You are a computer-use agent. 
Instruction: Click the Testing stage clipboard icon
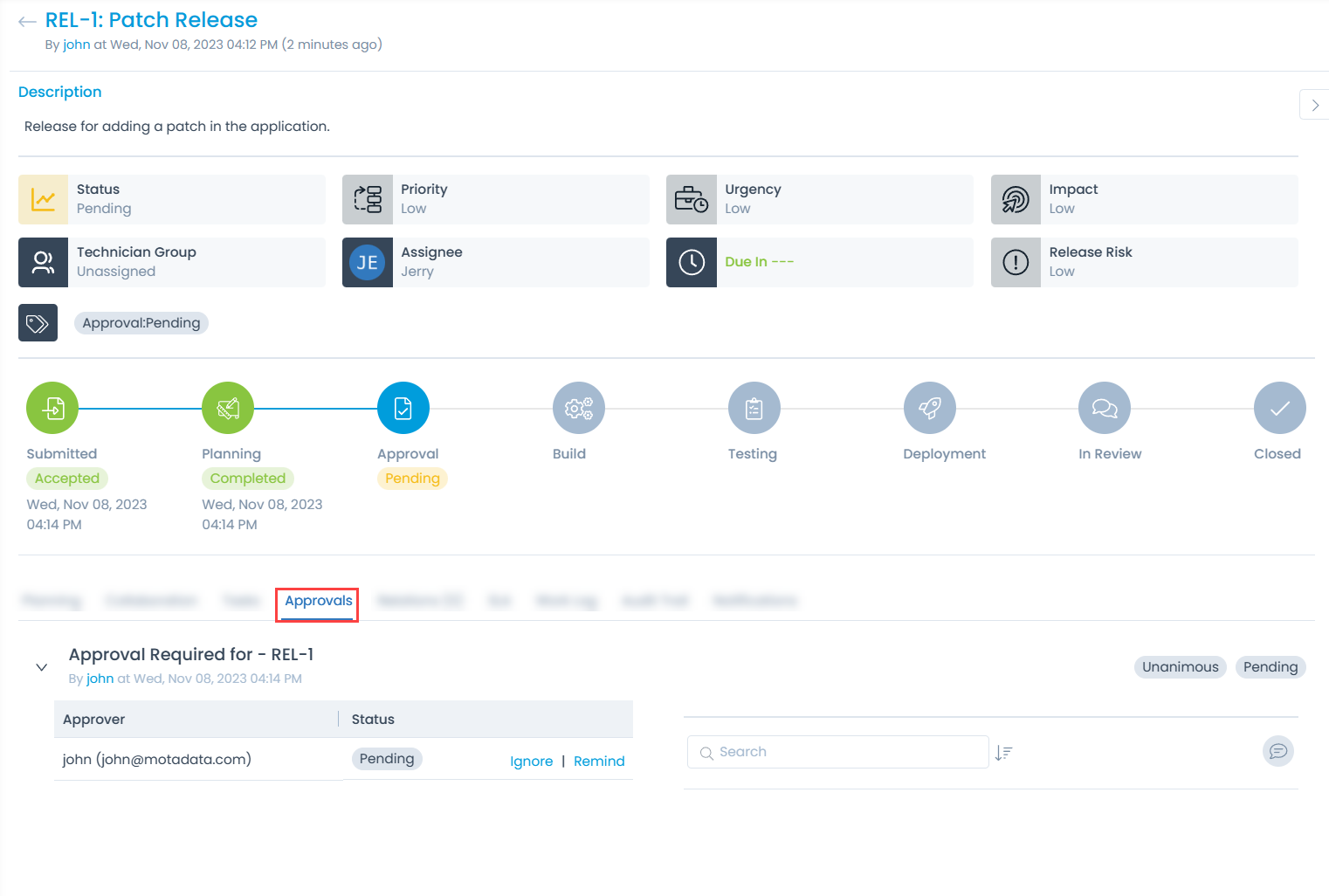coord(754,408)
